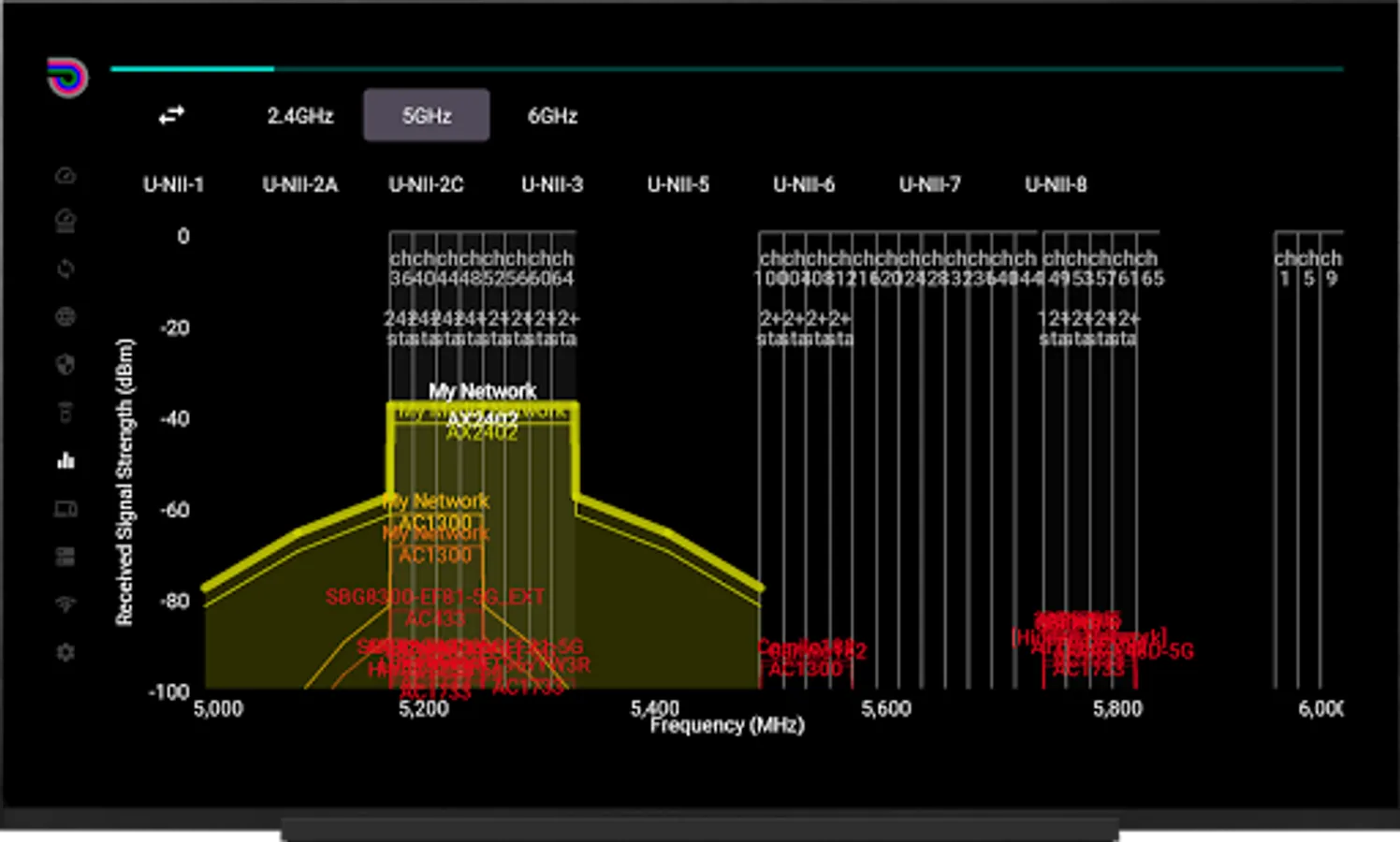Select the U-NII-6 band filter
The width and height of the screenshot is (1400, 842).
tap(804, 185)
